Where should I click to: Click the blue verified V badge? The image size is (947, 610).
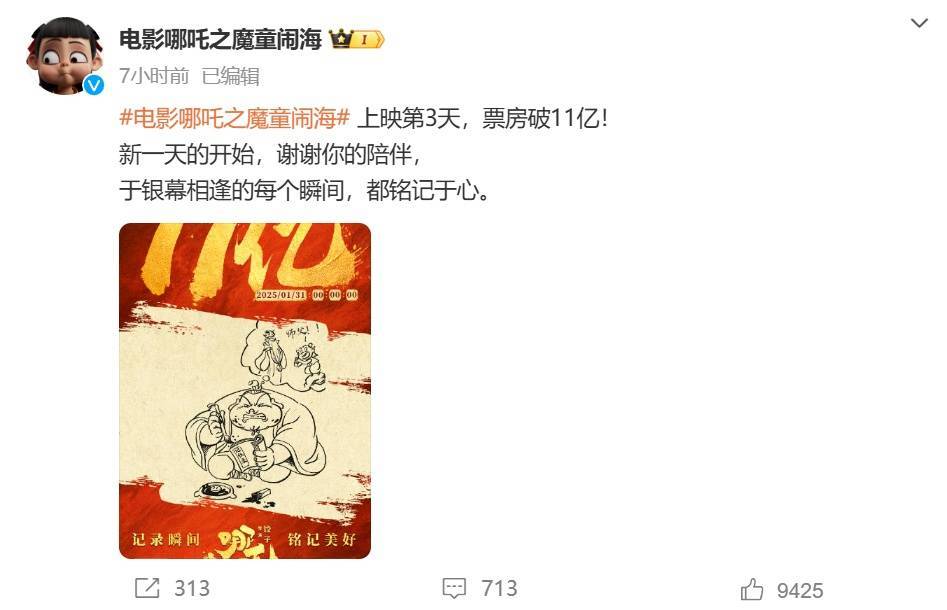coord(93,85)
